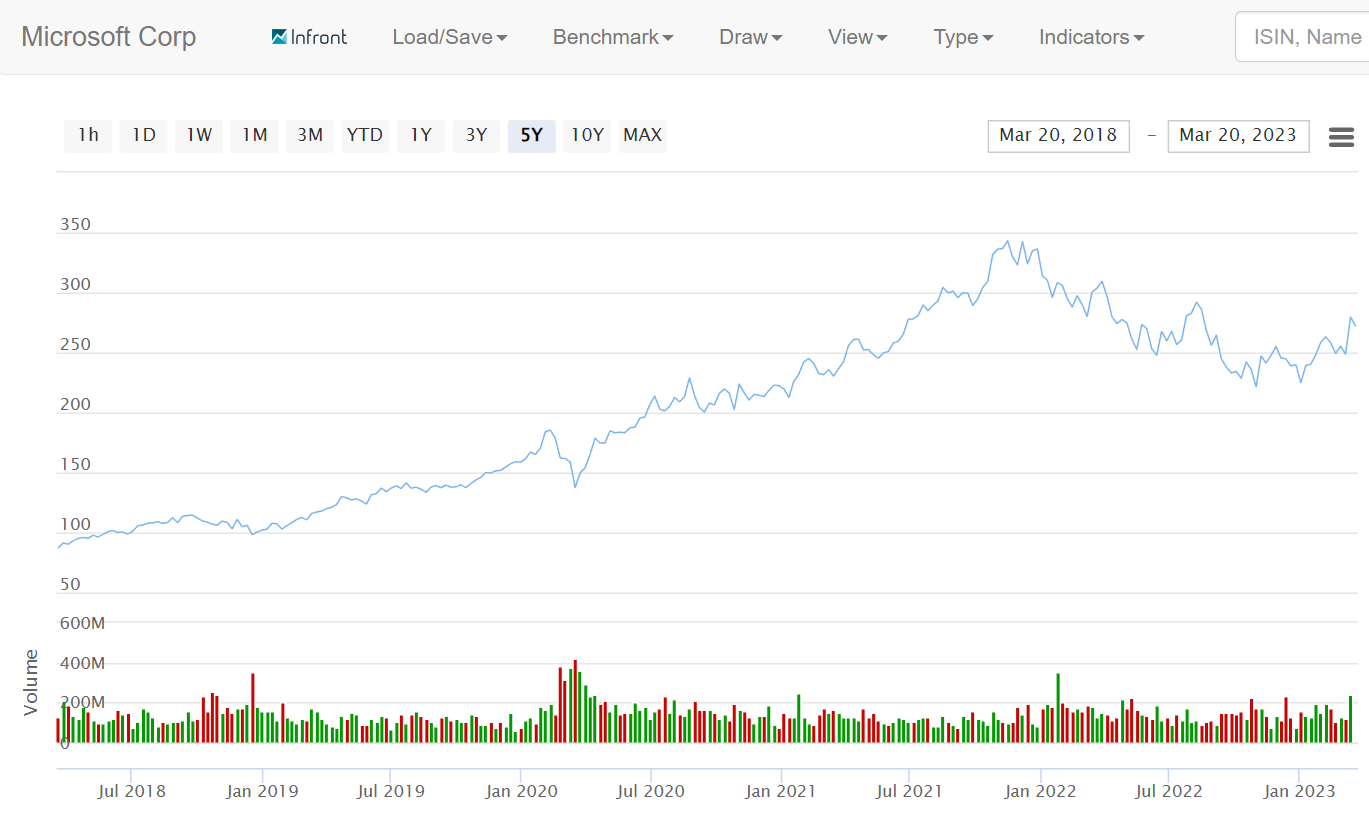Click the Jul 2021 axis label
1369x815 pixels.
909,791
